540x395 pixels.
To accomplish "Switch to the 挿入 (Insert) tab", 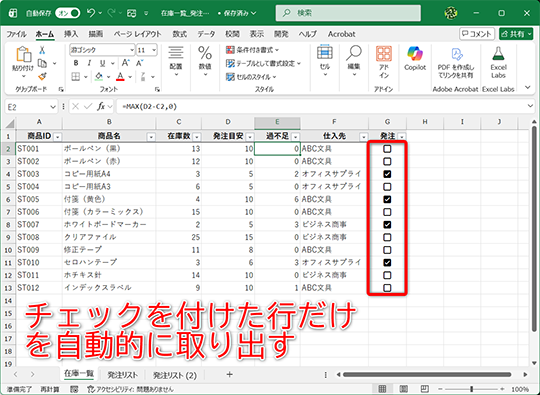I will coord(71,34).
